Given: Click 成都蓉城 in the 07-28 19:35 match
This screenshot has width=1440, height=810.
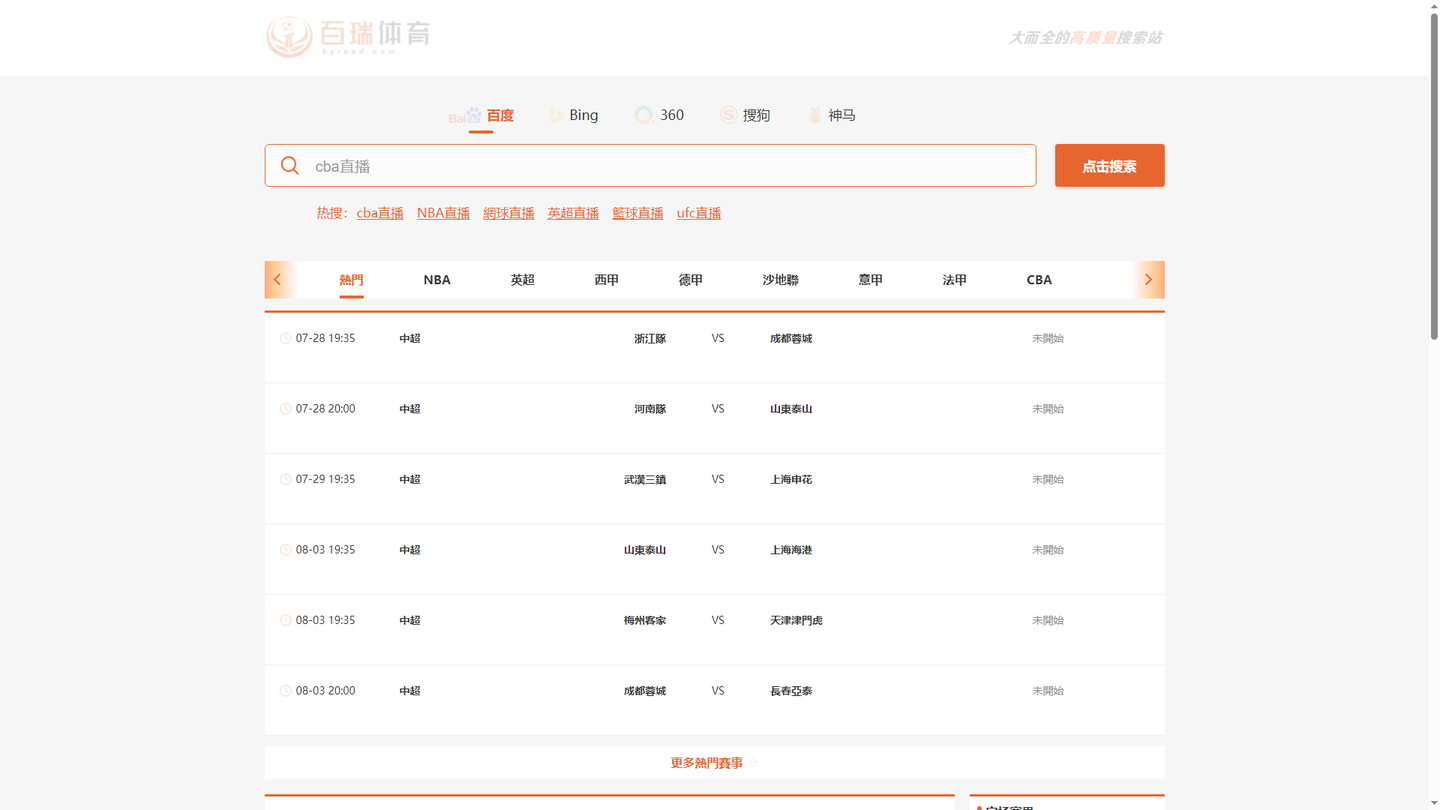Looking at the screenshot, I should click(x=791, y=339).
